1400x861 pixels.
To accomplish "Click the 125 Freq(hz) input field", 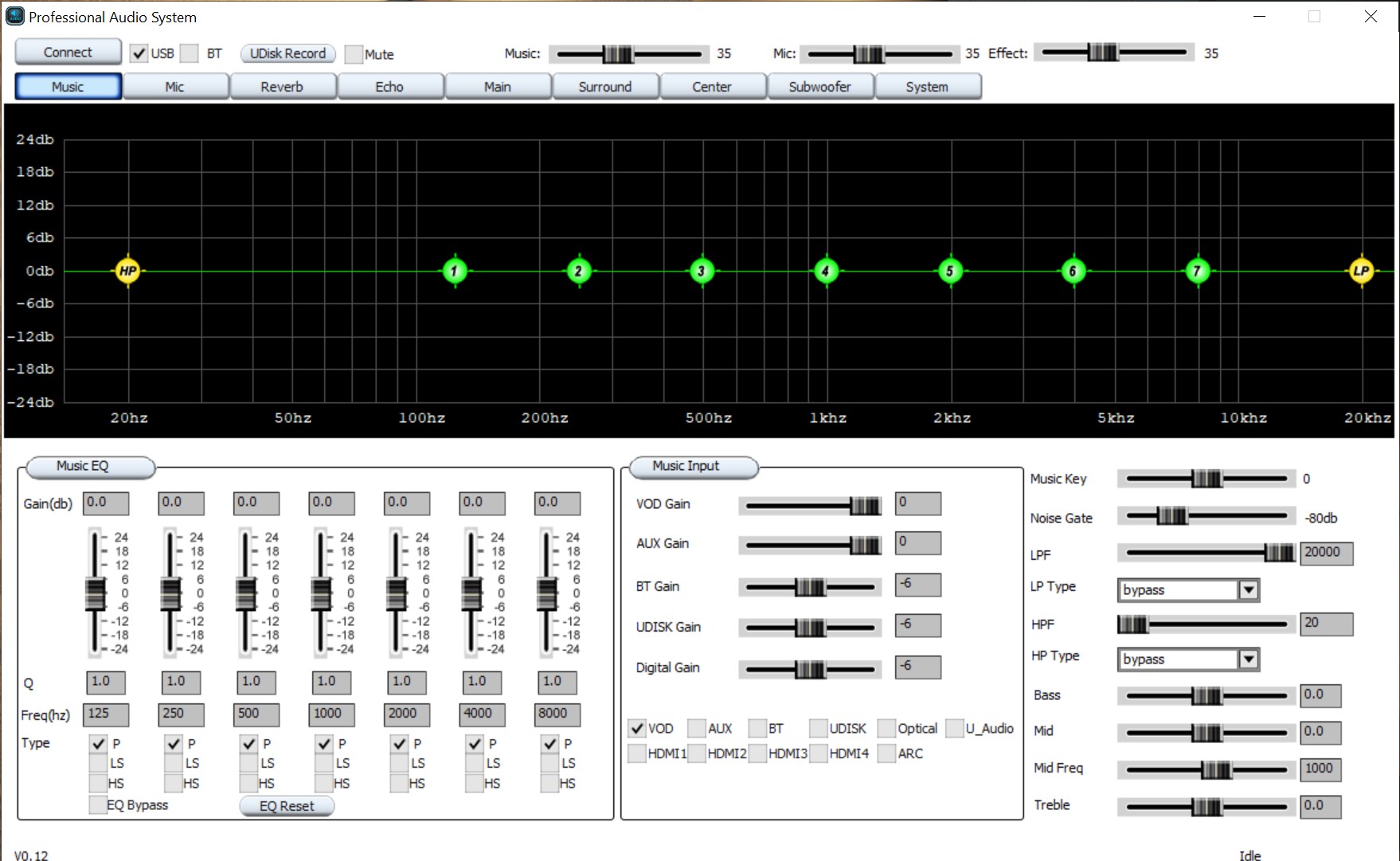I will click(106, 714).
